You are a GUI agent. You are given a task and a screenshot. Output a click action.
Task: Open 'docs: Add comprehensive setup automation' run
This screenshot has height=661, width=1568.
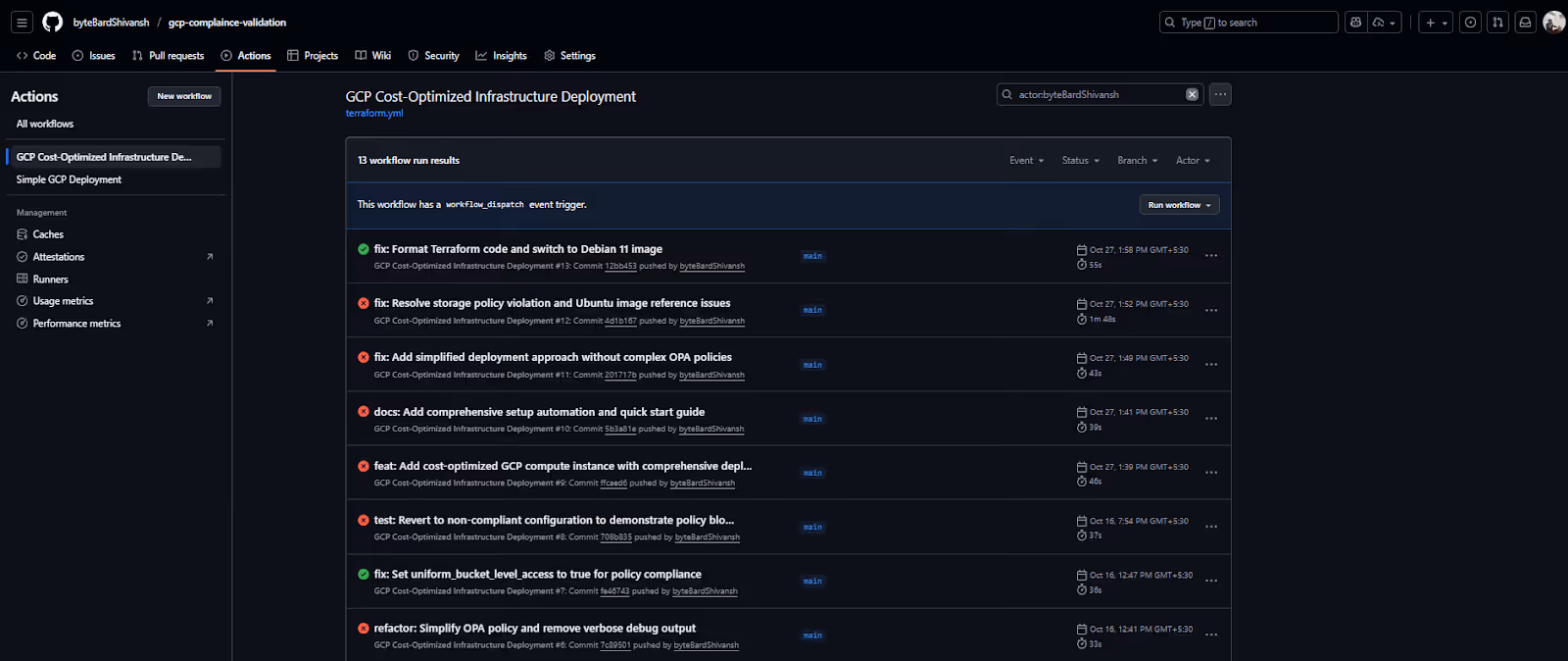(x=539, y=412)
